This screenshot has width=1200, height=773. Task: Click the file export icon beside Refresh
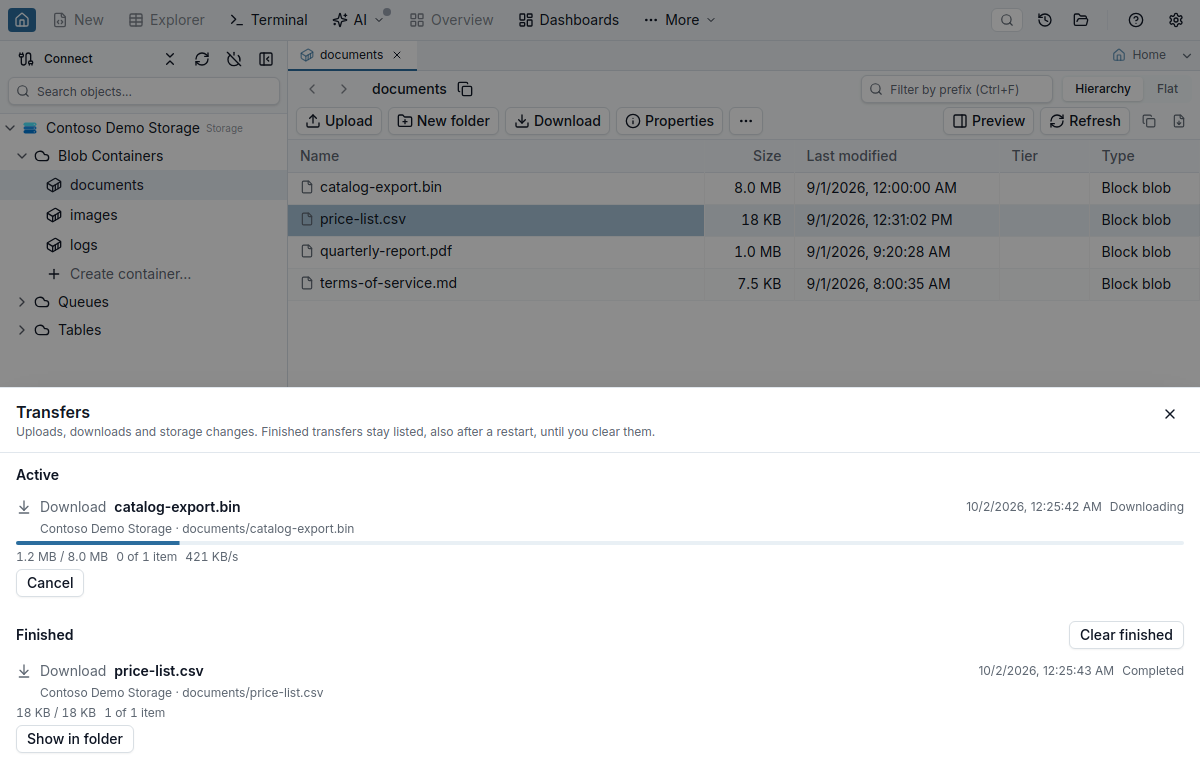1179,121
